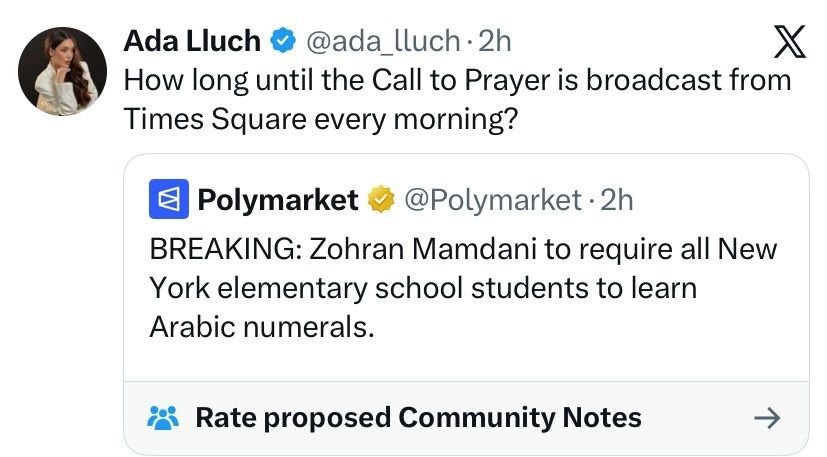The height and width of the screenshot is (457, 827).
Task: Click the empty area below the quoted text
Action: [x=466, y=361]
